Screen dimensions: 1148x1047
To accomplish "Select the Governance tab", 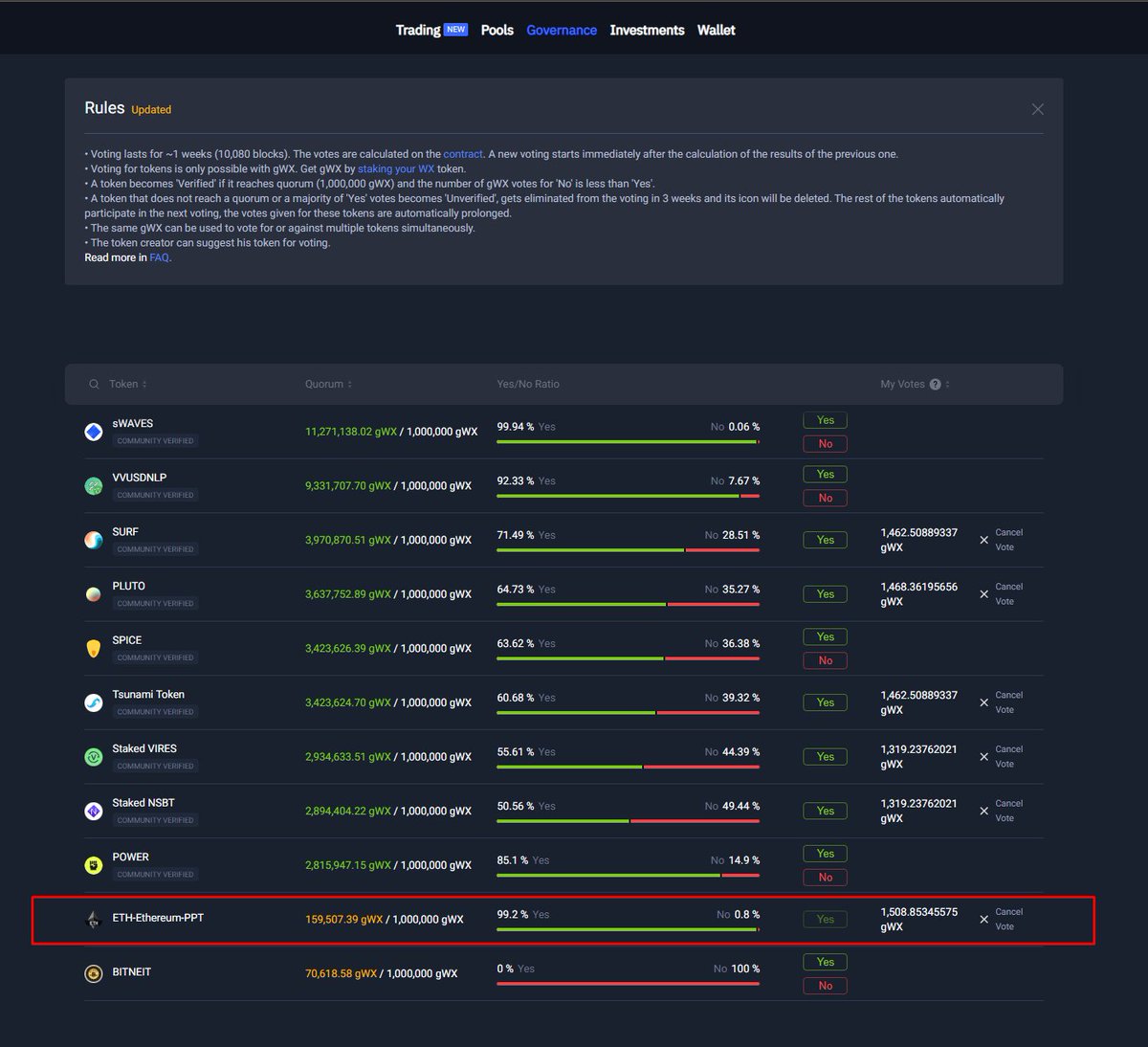I will click(x=562, y=31).
